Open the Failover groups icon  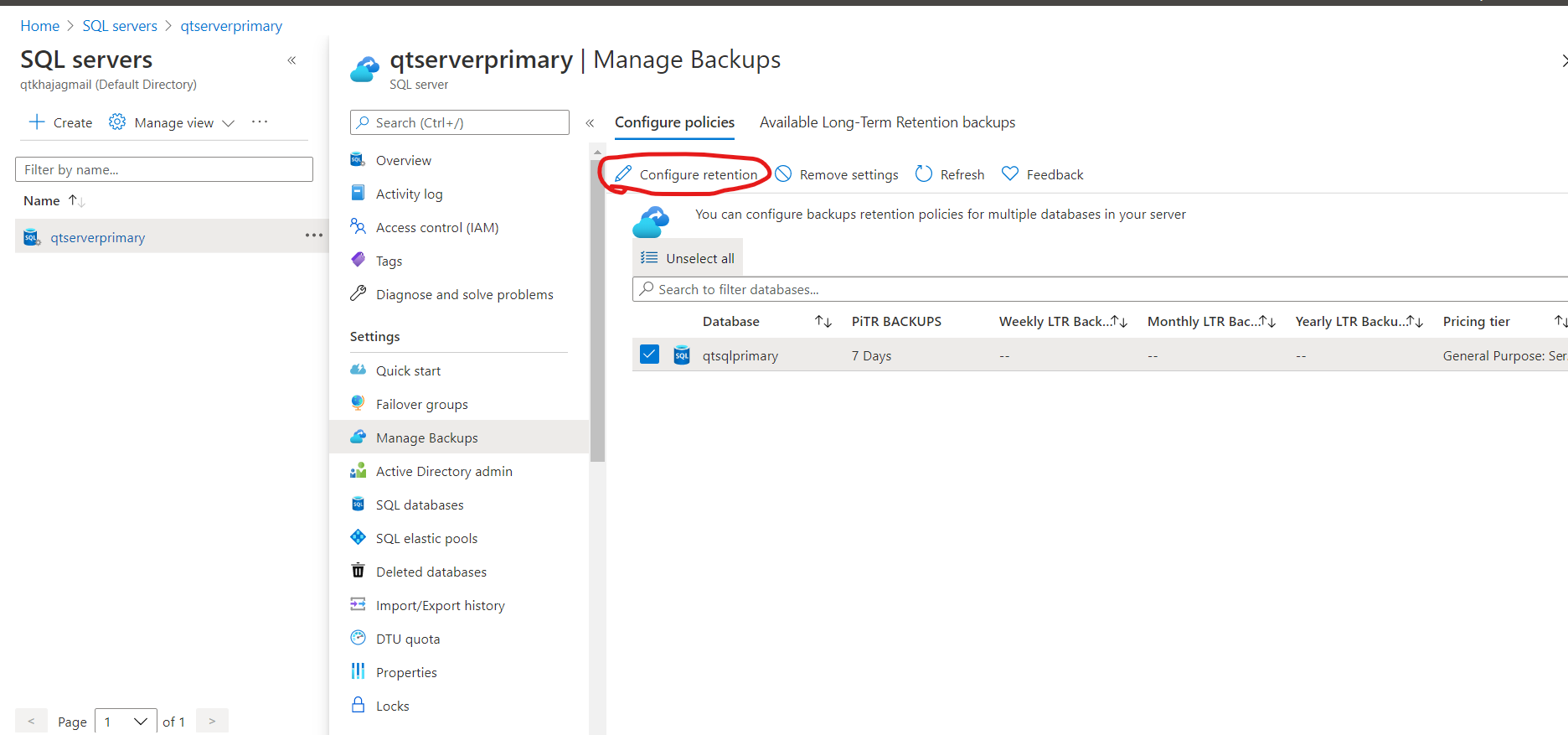click(x=358, y=403)
